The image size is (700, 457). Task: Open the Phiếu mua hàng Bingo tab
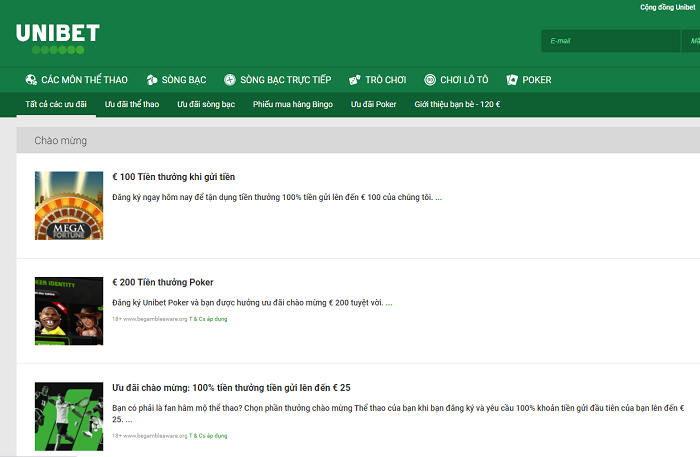pos(293,104)
